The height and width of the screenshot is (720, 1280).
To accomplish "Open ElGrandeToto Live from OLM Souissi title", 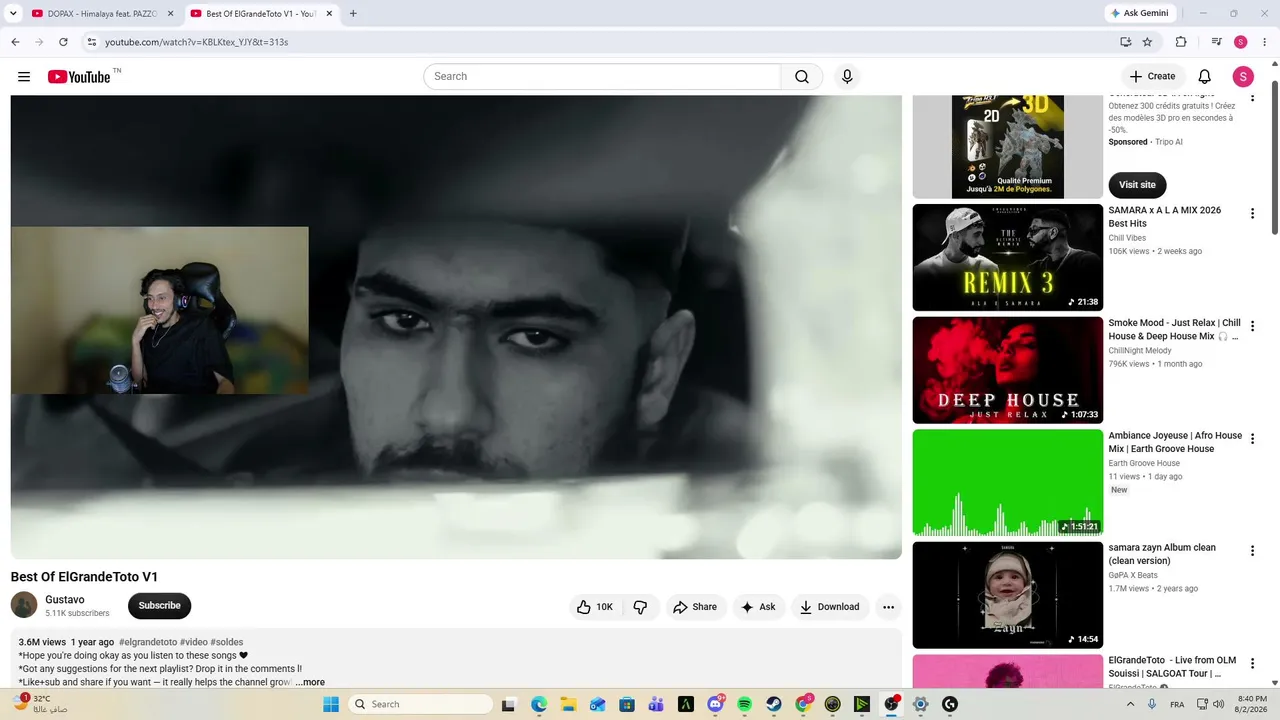I will coord(1173,667).
